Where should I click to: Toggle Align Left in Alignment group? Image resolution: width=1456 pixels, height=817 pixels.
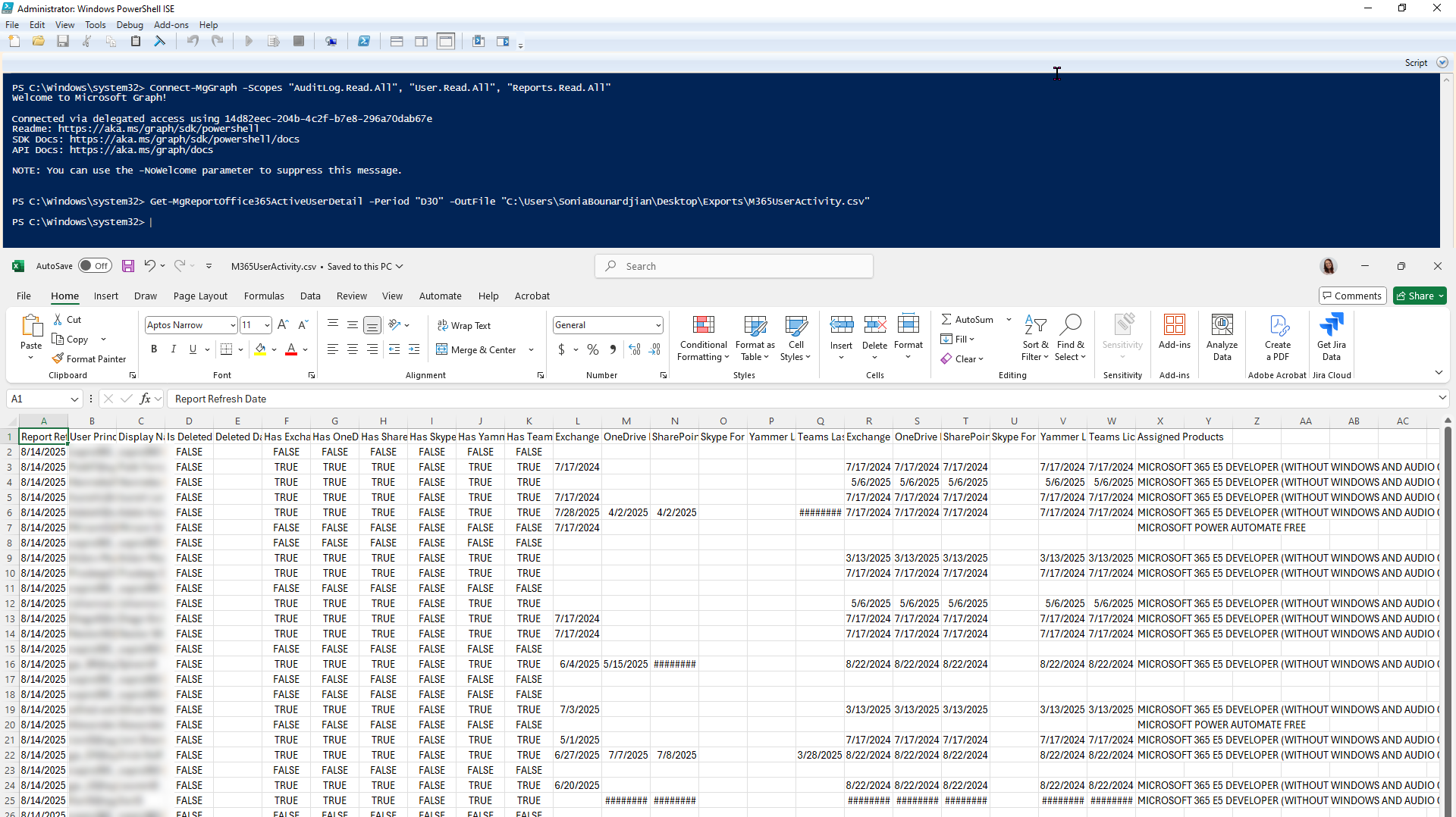(x=333, y=349)
